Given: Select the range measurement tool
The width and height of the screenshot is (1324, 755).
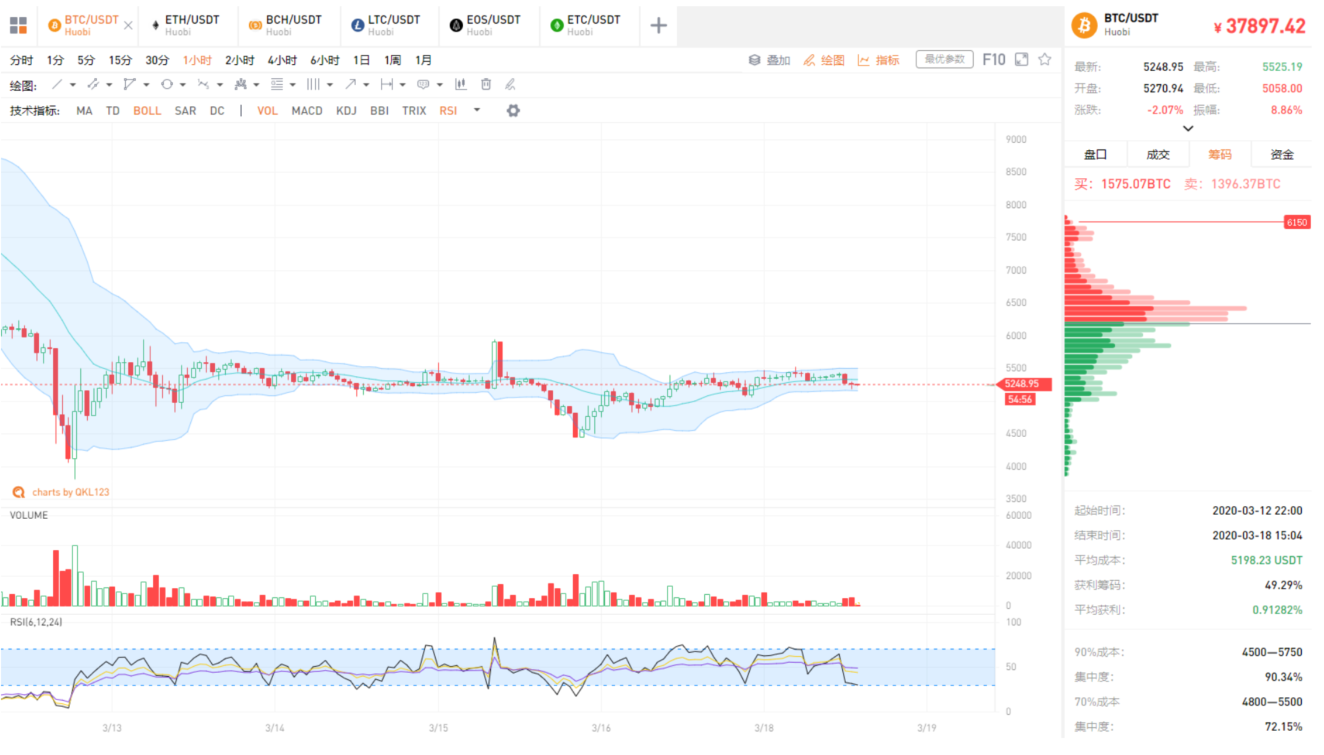Looking at the screenshot, I should tap(386, 85).
